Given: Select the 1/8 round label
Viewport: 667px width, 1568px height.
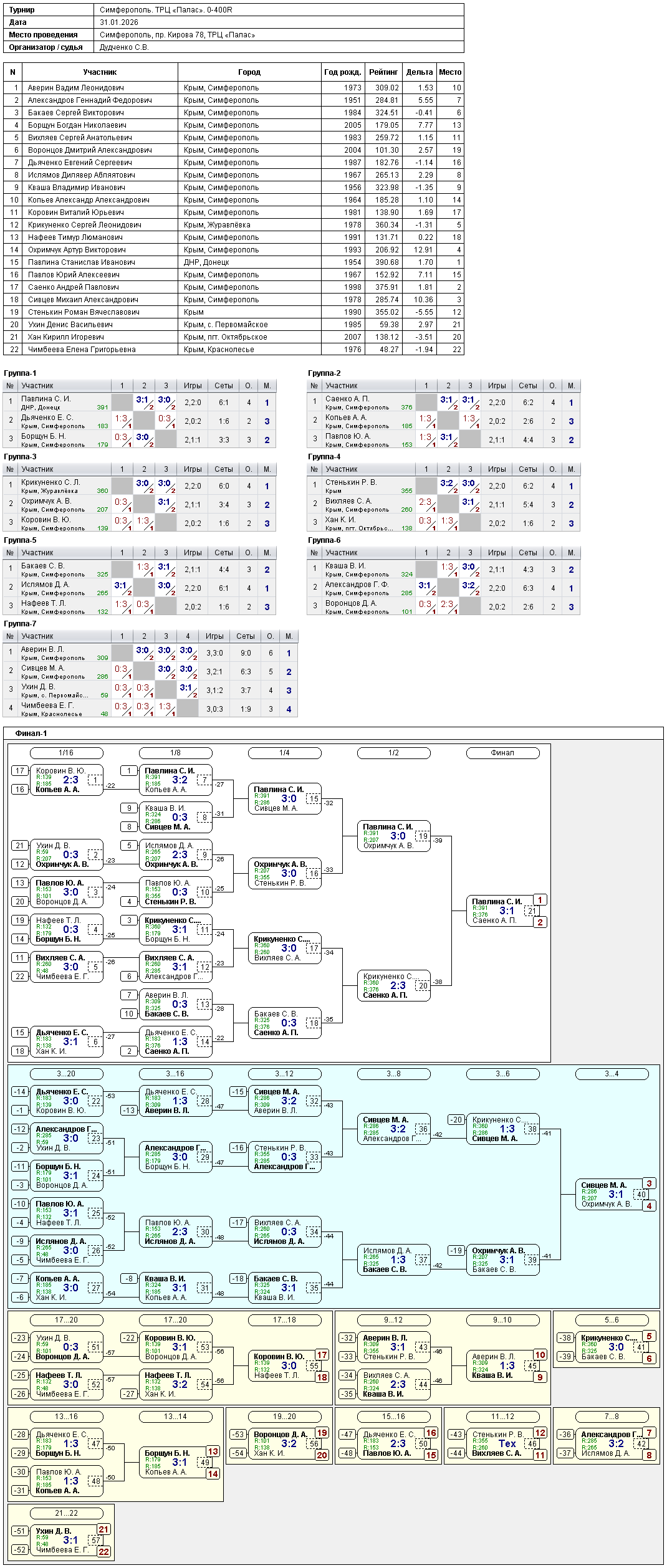Looking at the screenshot, I should [175, 753].
